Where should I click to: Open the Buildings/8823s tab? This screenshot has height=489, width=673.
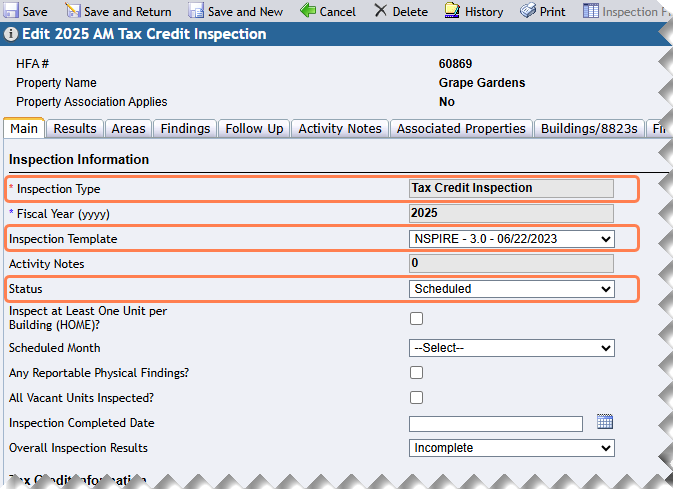589,129
